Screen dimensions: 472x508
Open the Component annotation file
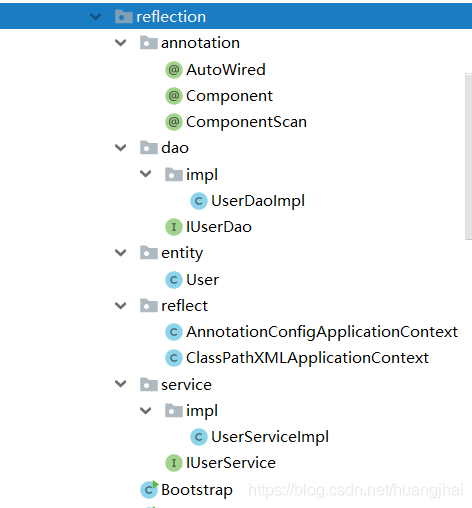tap(229, 96)
